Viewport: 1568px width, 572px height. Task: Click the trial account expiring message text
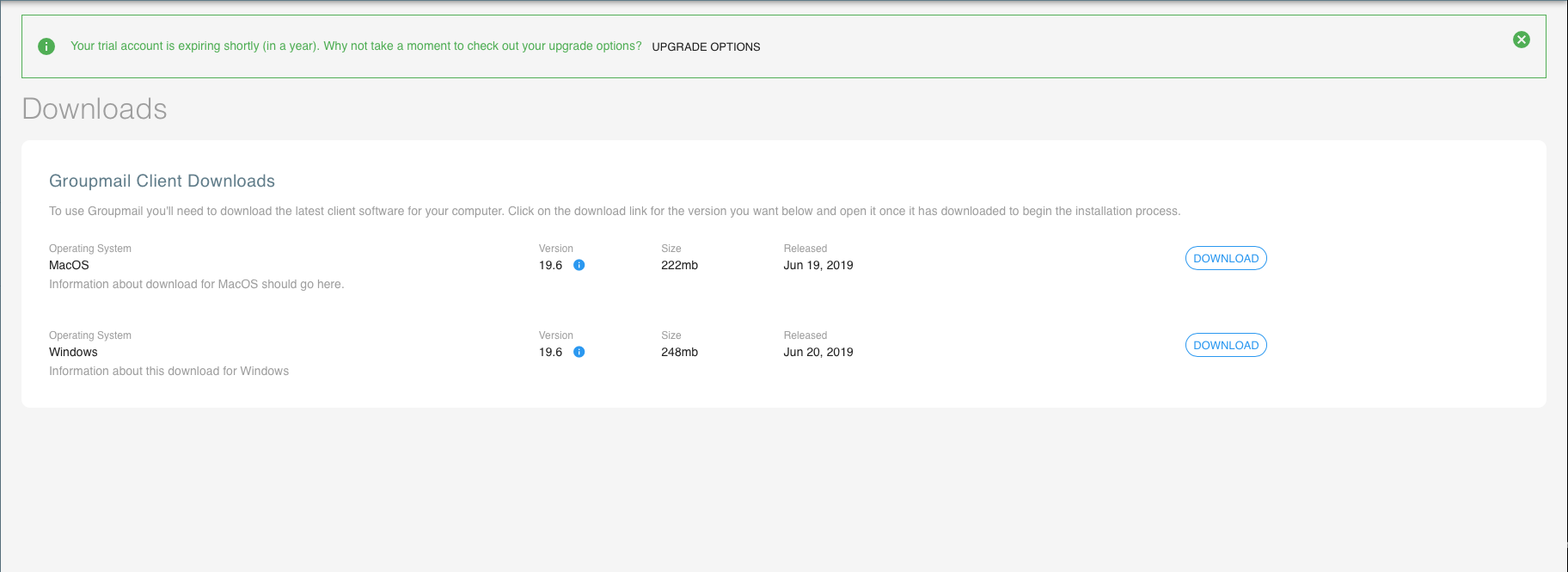point(356,46)
